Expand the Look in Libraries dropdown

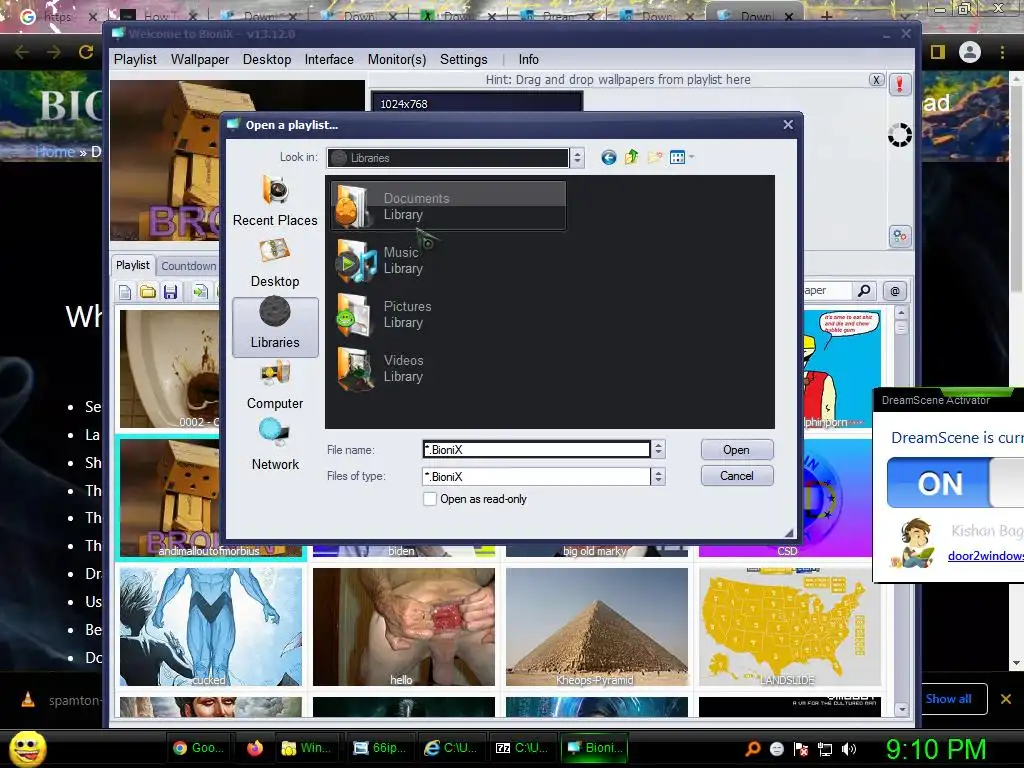577,157
